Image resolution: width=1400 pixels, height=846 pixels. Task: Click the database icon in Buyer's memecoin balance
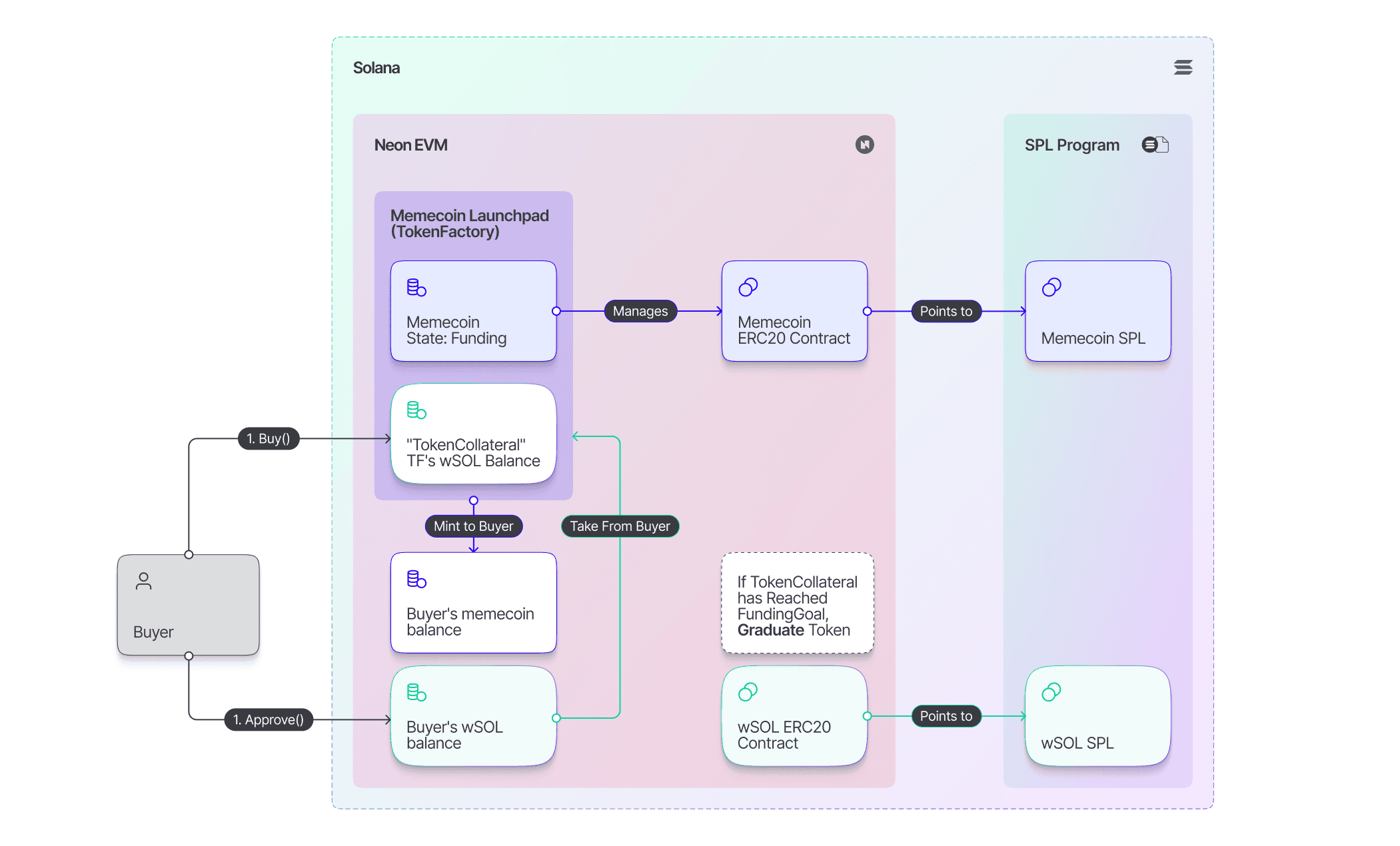coord(416,579)
